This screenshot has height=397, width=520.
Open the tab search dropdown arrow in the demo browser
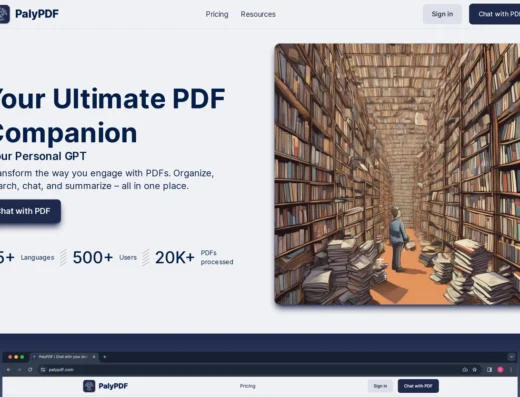(x=512, y=357)
